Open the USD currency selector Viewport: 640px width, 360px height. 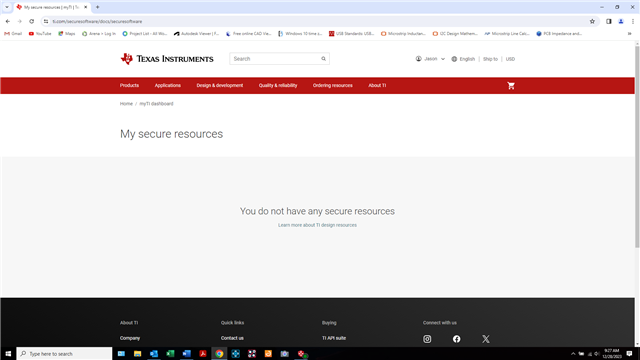(510, 59)
